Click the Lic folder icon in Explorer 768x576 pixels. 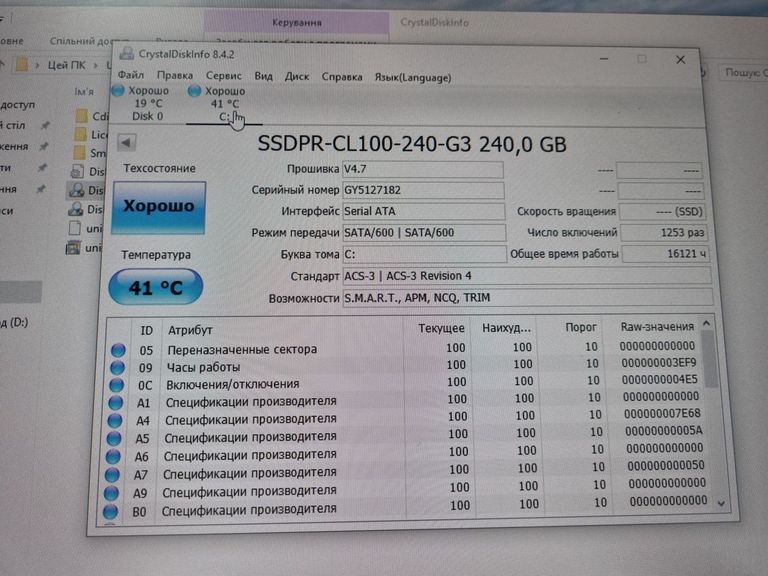pyautogui.click(x=81, y=134)
